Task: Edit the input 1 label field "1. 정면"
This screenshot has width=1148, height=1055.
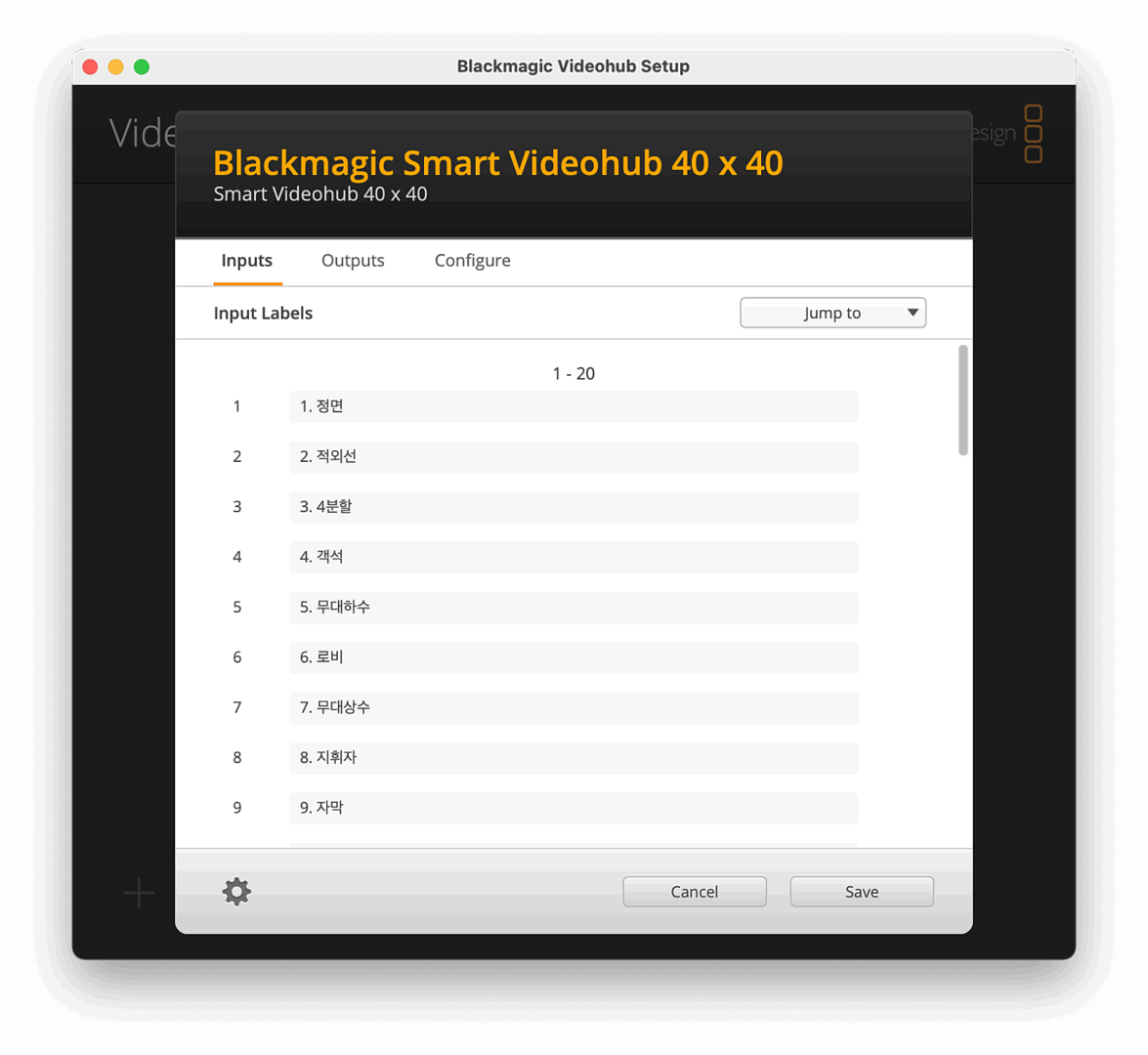Action: tap(574, 406)
